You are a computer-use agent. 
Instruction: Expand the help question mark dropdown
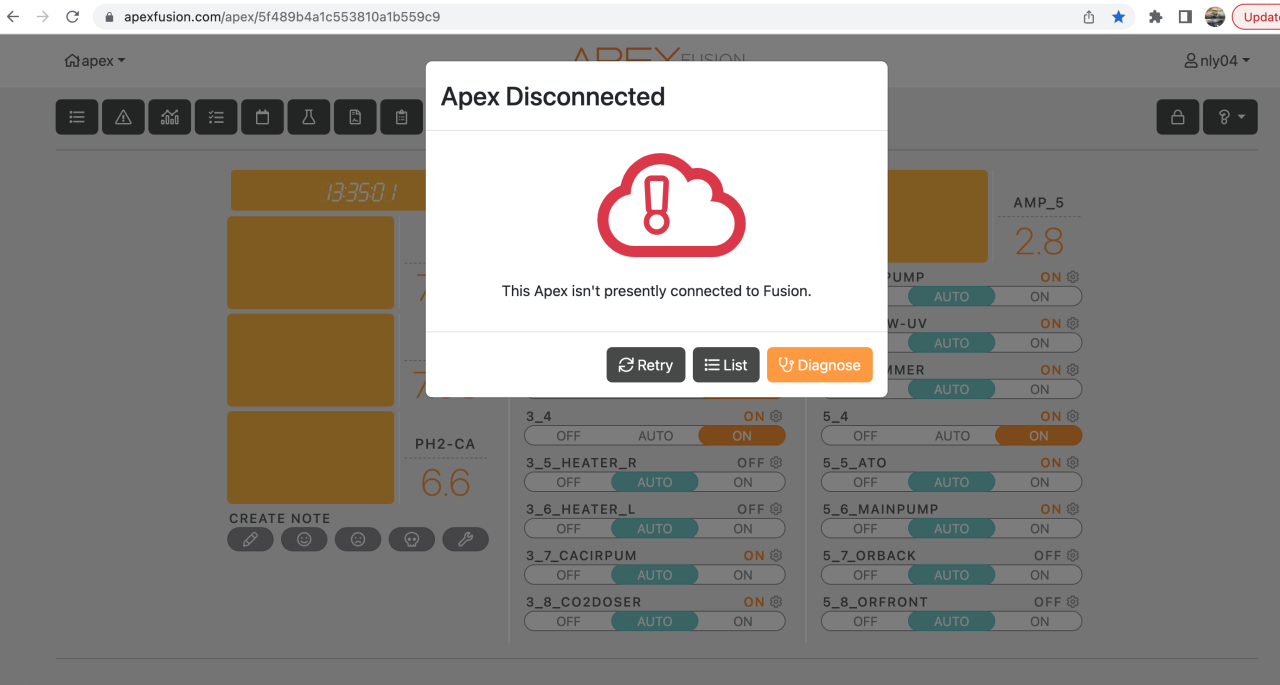click(x=1230, y=117)
